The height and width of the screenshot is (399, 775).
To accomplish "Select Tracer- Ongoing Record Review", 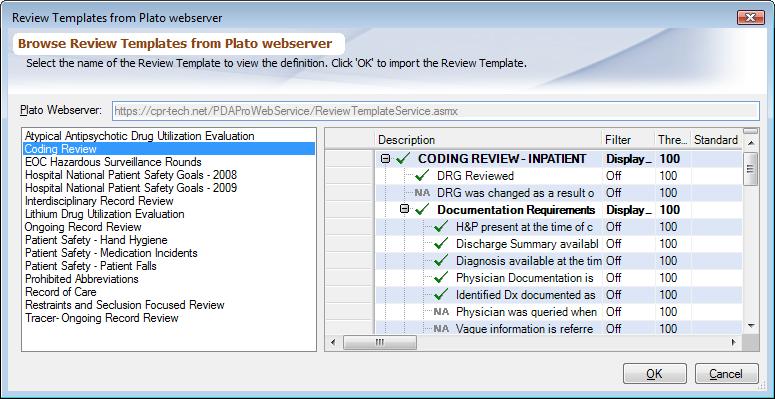I will click(102, 318).
